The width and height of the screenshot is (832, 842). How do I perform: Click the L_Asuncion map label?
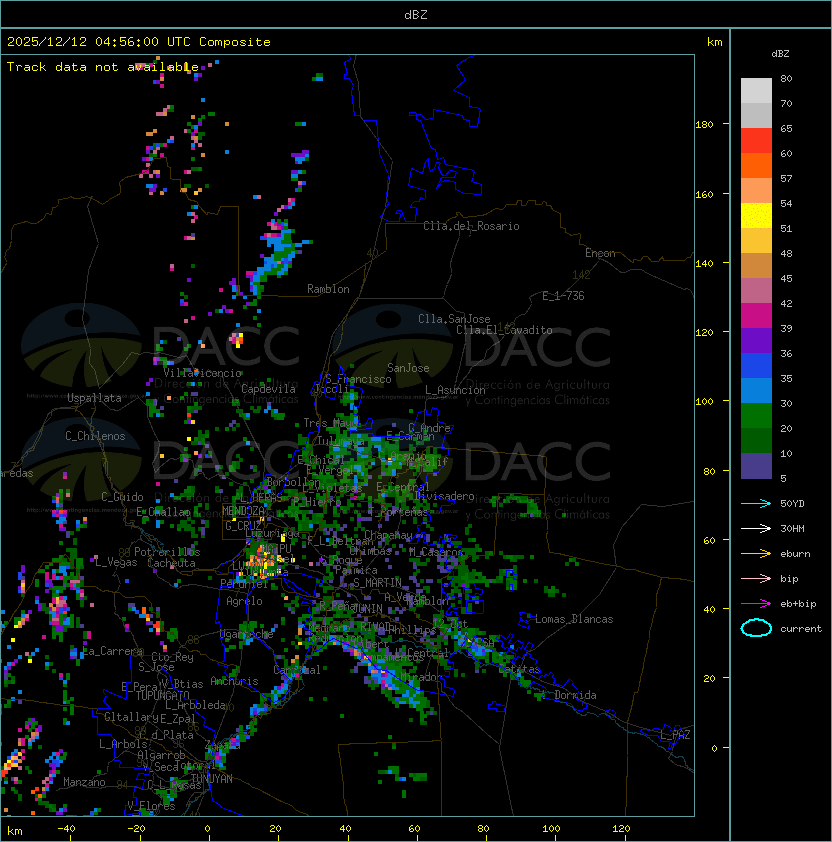point(455,390)
